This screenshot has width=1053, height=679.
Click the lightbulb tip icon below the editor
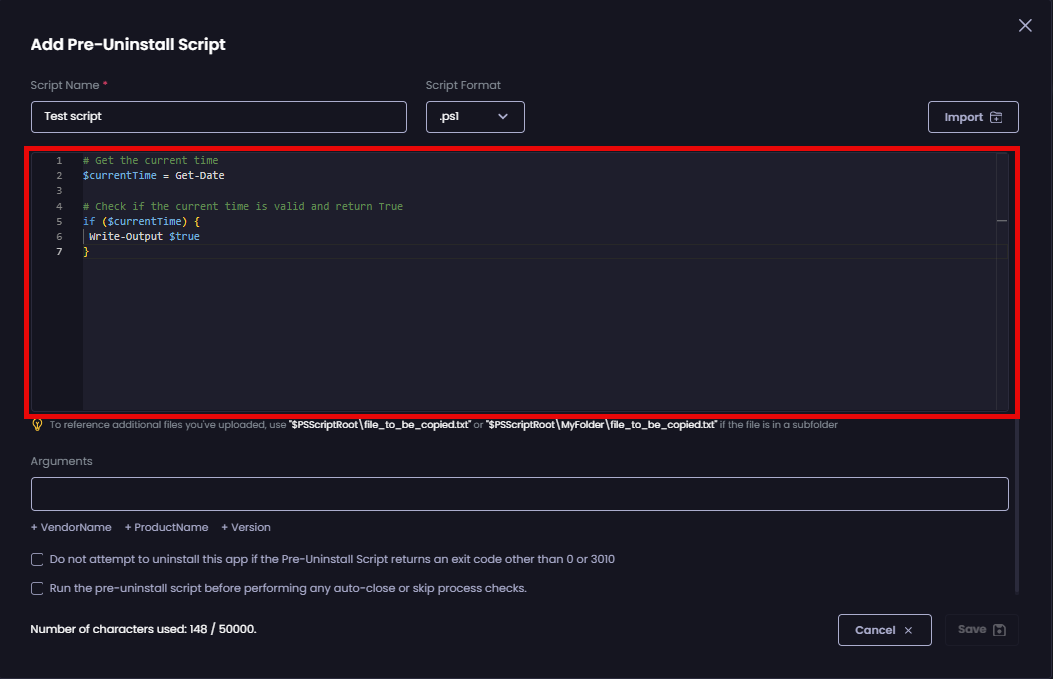[38, 424]
